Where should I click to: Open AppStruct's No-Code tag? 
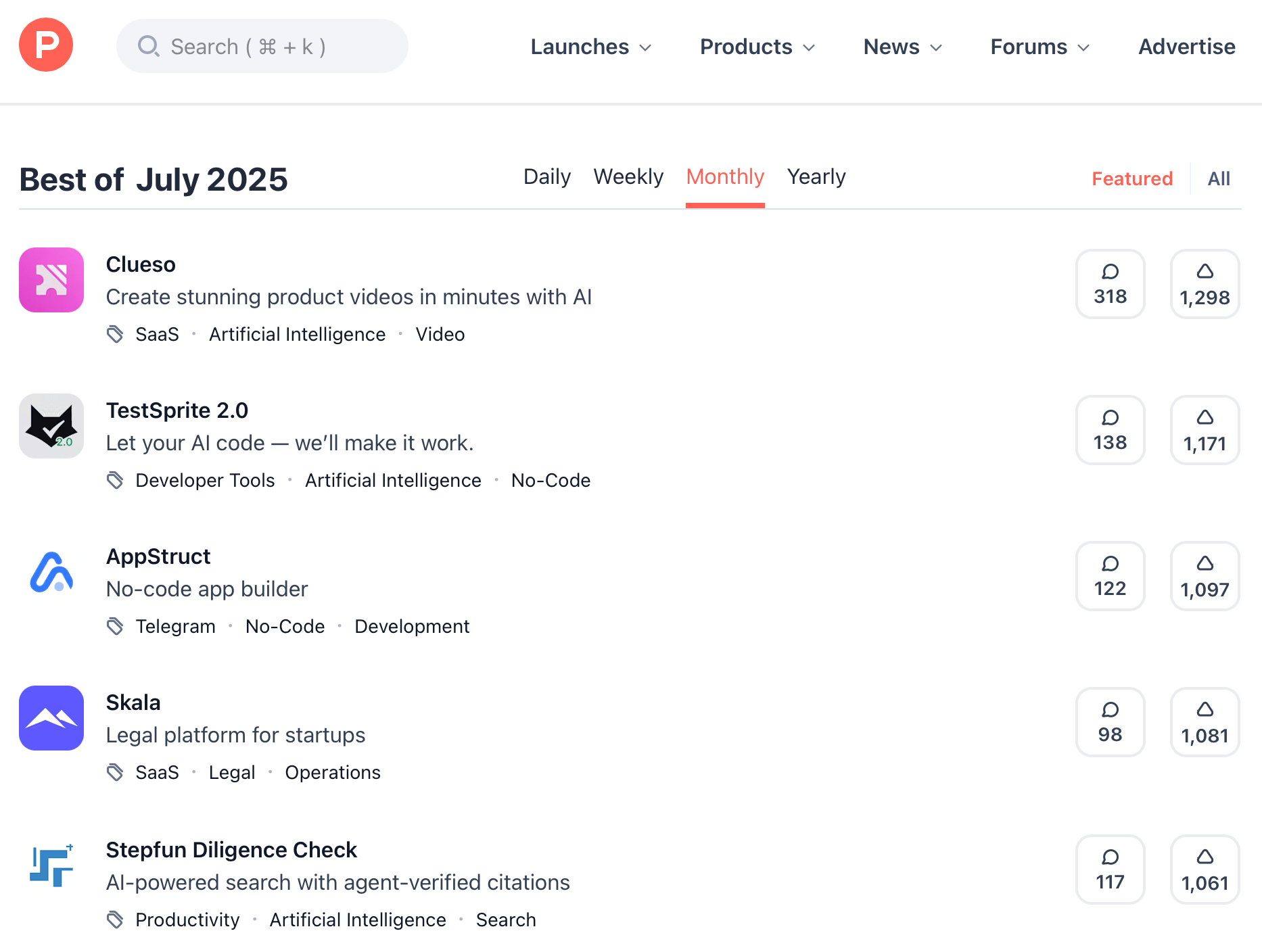(x=285, y=626)
